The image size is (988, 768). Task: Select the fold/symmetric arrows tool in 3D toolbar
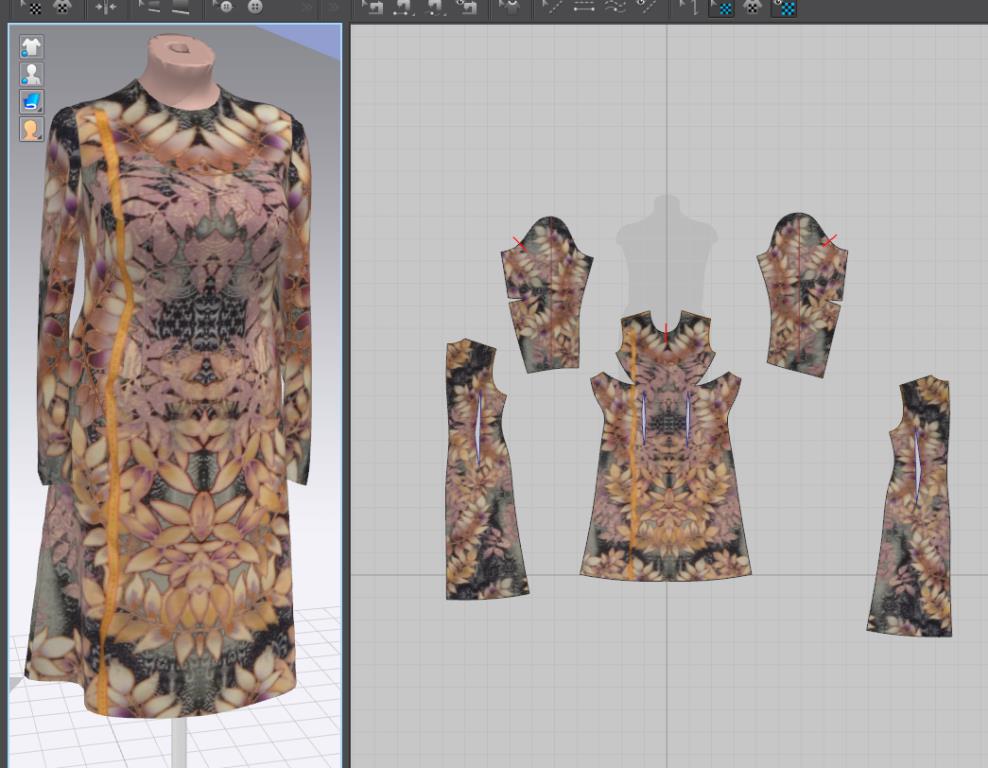point(105,7)
